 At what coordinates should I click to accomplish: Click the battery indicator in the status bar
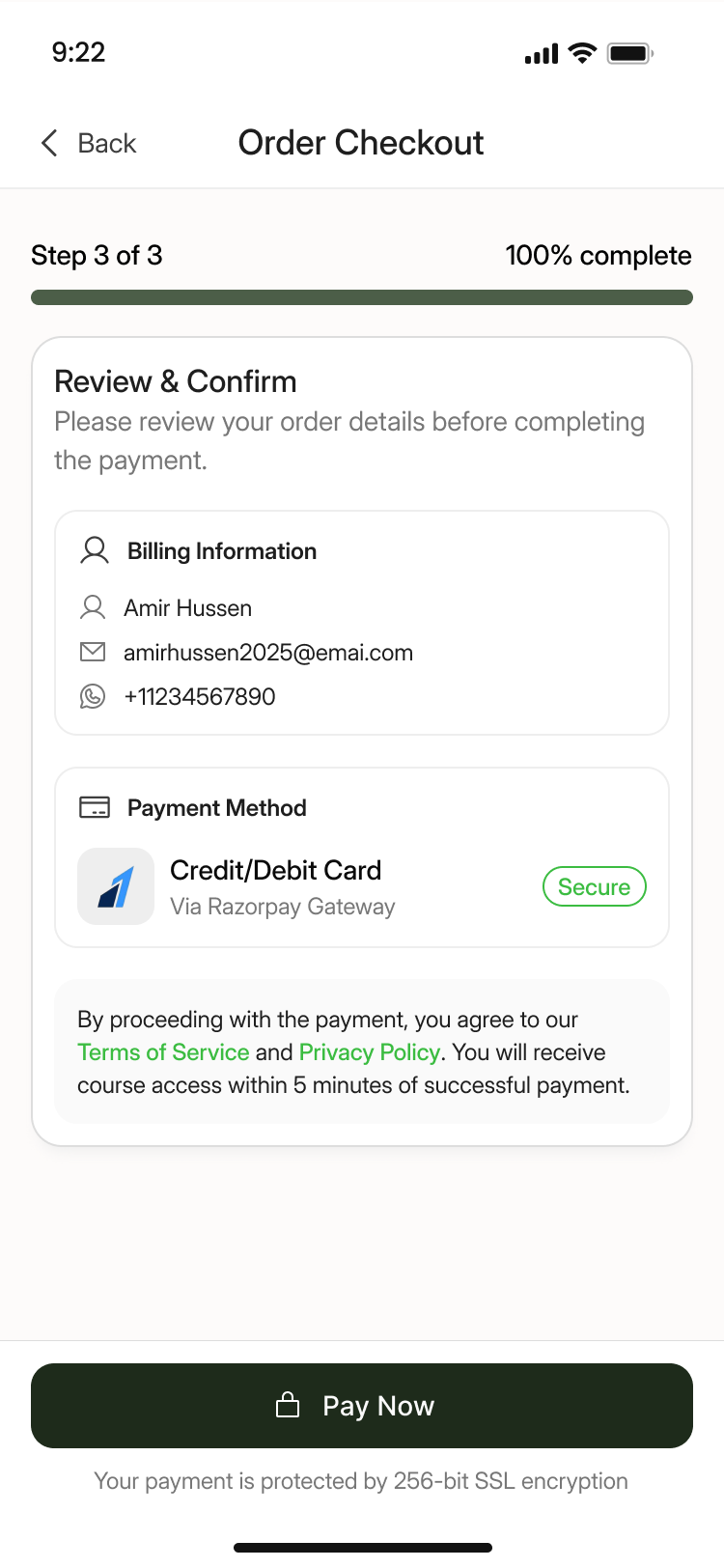point(627,53)
